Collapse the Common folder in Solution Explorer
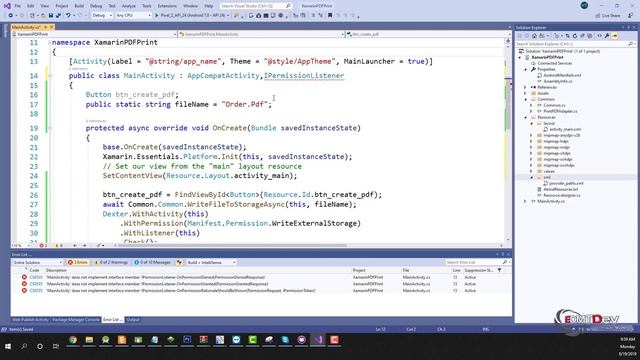This screenshot has height=360, width=640. click(525, 99)
